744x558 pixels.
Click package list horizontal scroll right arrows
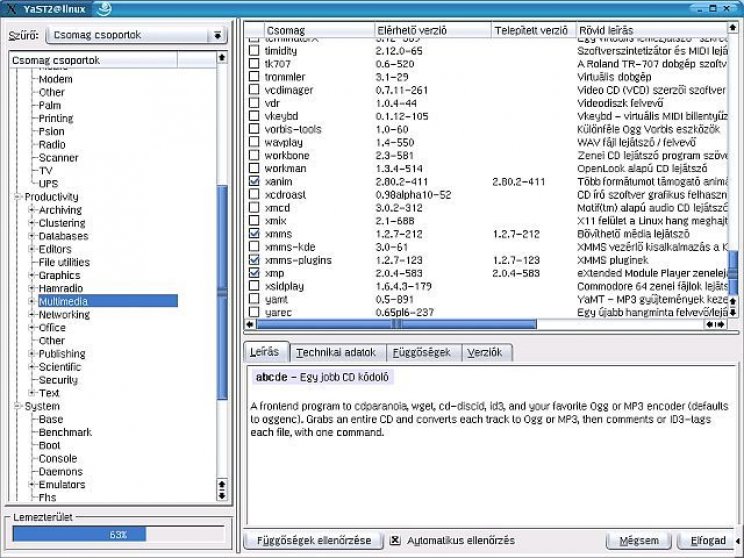click(x=716, y=325)
